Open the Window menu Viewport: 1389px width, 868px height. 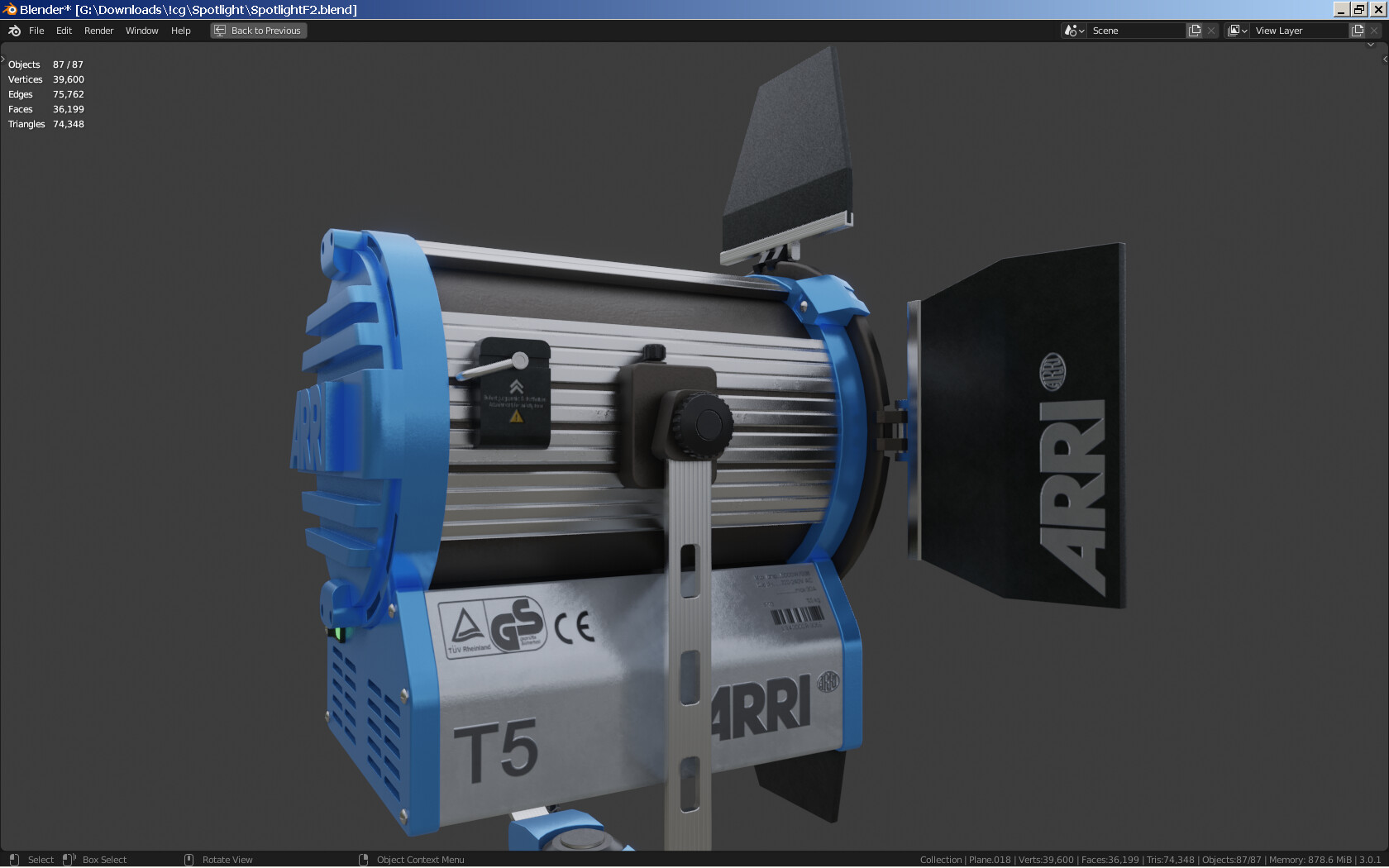pos(141,31)
